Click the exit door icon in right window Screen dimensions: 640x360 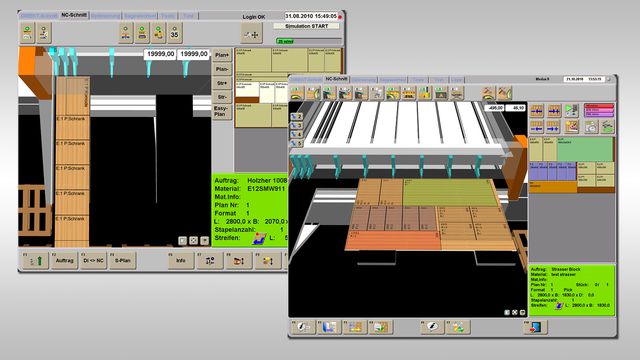[535, 327]
